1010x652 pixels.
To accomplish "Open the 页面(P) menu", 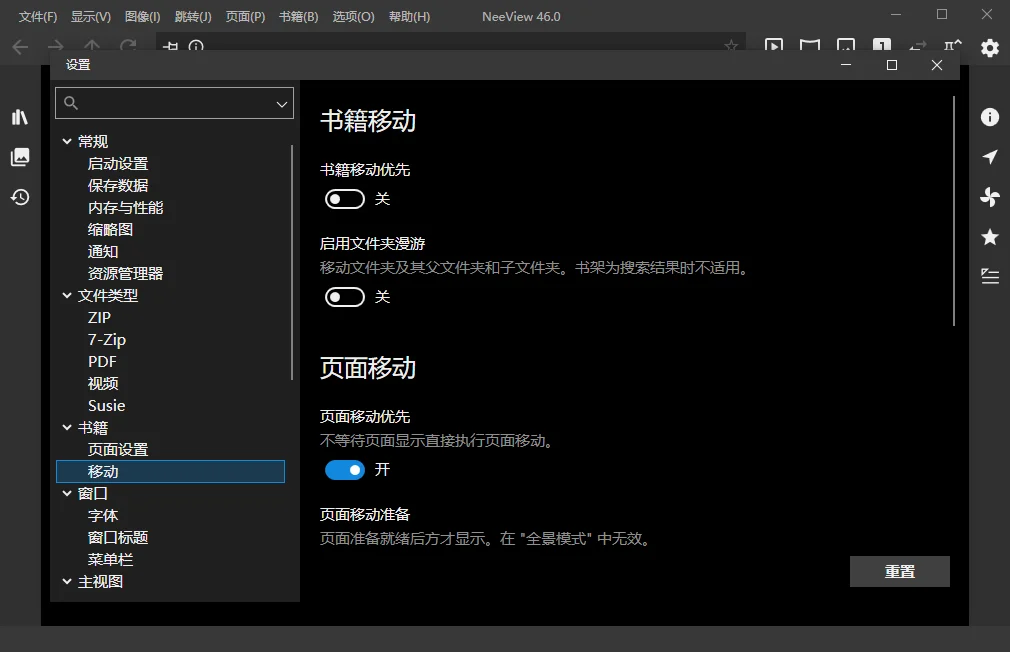I will 245,17.
